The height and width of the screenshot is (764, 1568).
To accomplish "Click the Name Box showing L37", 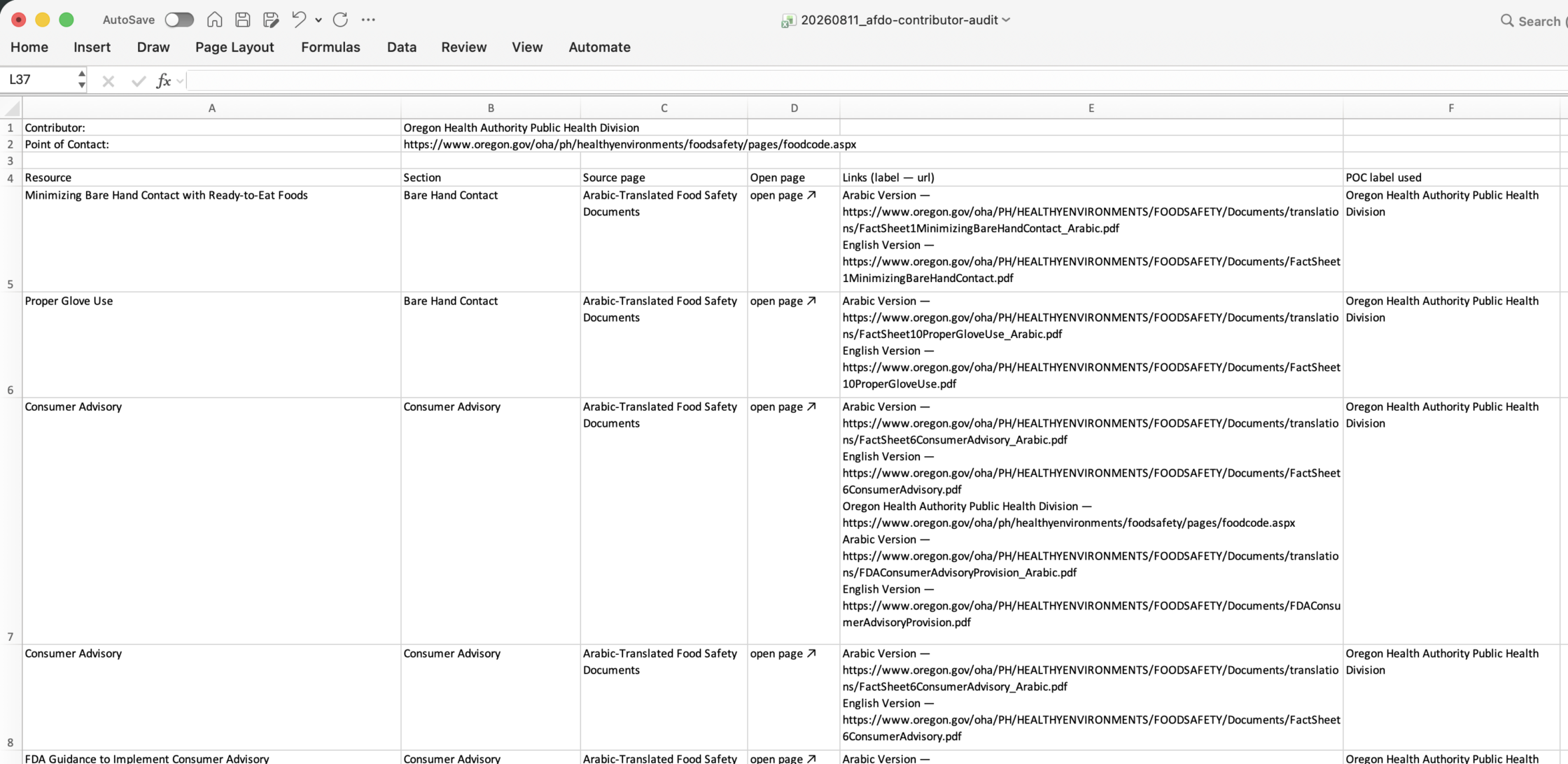I will (x=38, y=80).
